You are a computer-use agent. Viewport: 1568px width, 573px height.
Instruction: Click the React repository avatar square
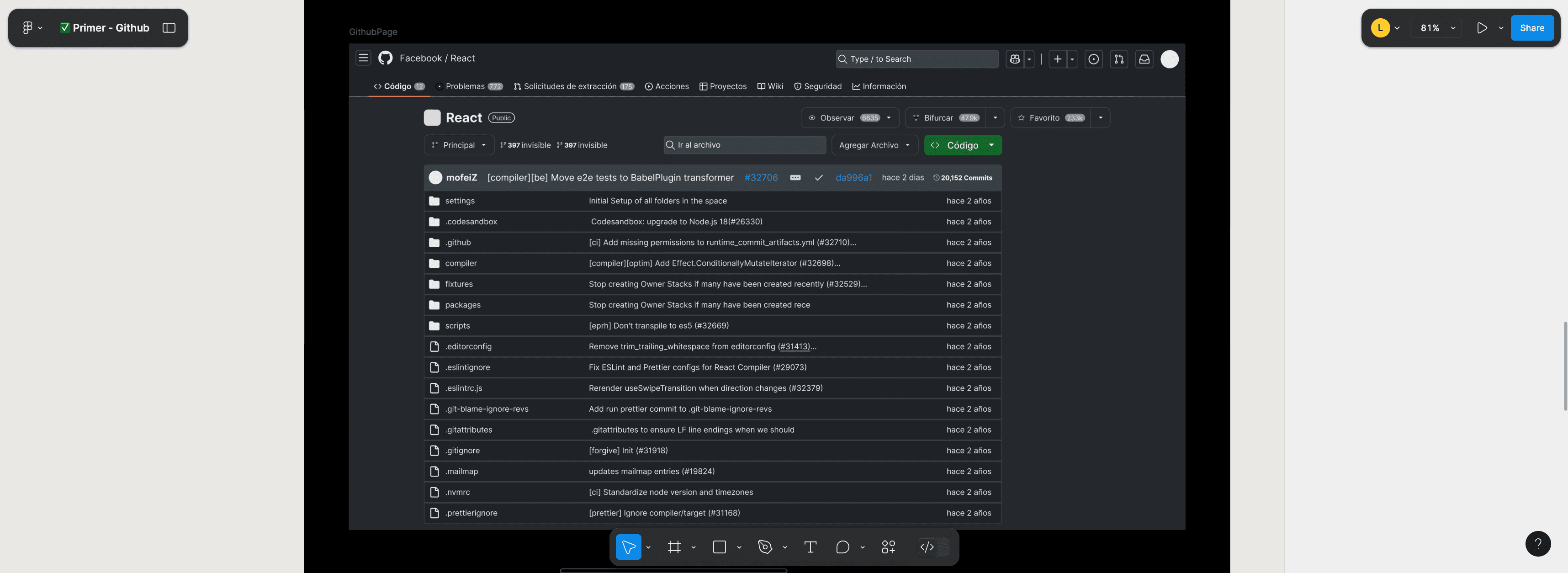432,117
